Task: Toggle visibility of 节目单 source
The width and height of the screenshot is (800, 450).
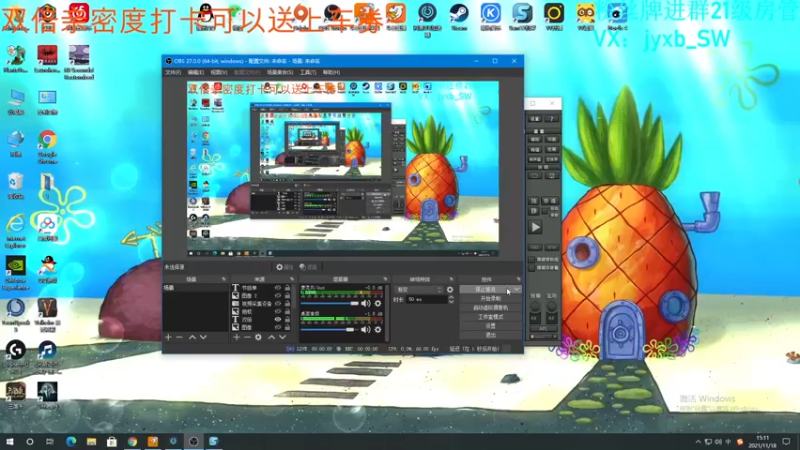Action: 278,288
